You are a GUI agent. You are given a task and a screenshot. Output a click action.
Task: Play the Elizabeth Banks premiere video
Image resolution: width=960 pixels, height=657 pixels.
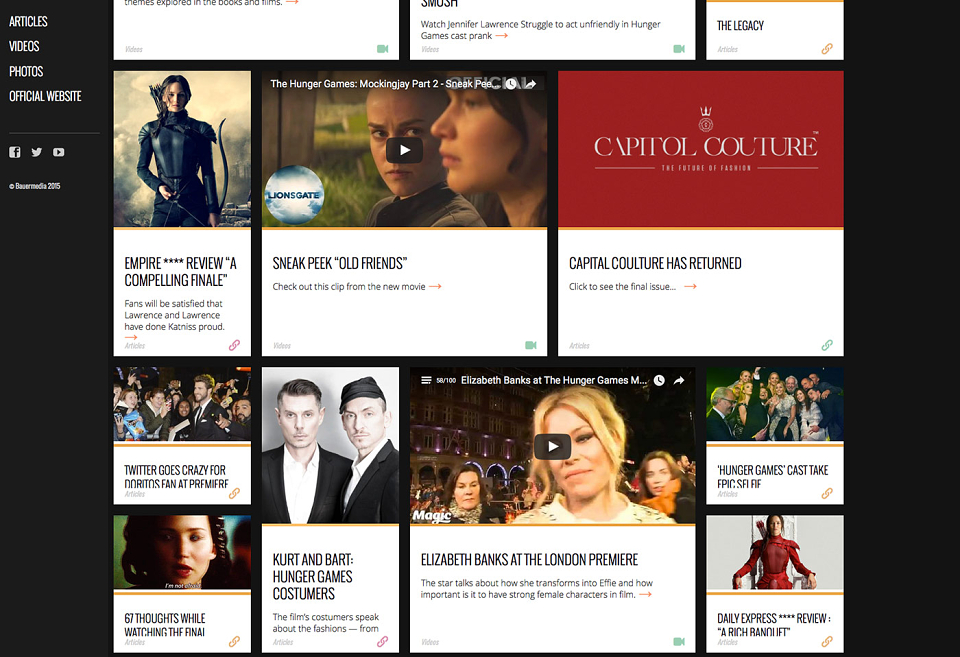(x=552, y=446)
